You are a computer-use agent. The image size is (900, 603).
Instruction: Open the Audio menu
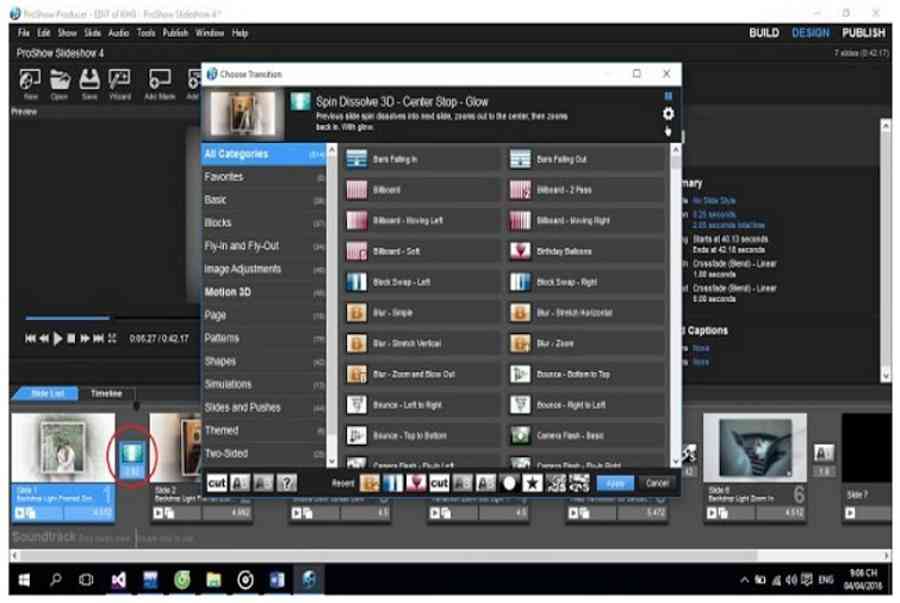tap(118, 33)
